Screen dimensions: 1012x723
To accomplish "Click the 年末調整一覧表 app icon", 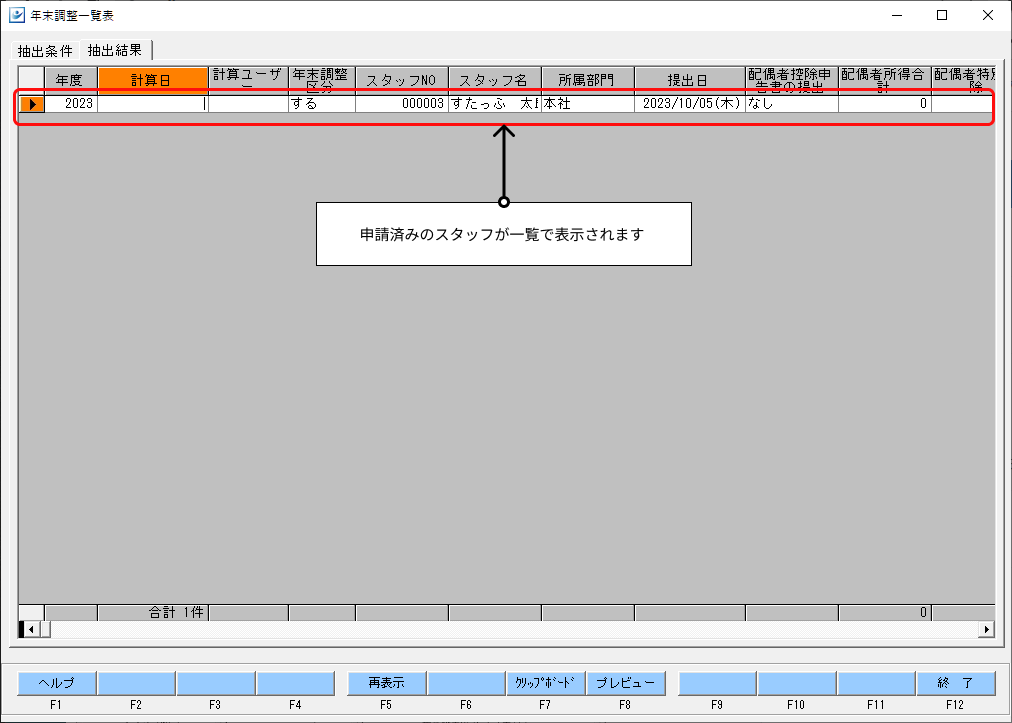I will 17,15.
